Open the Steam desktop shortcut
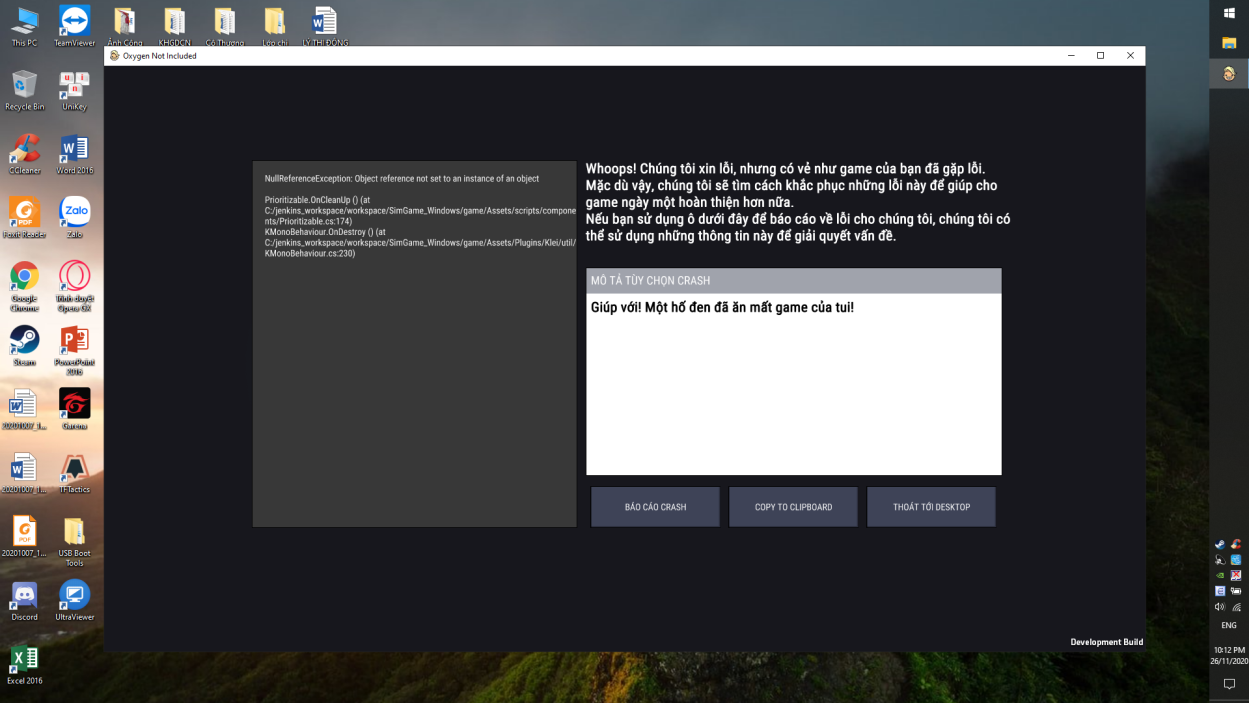Viewport: 1249px width, 703px height. tap(24, 347)
